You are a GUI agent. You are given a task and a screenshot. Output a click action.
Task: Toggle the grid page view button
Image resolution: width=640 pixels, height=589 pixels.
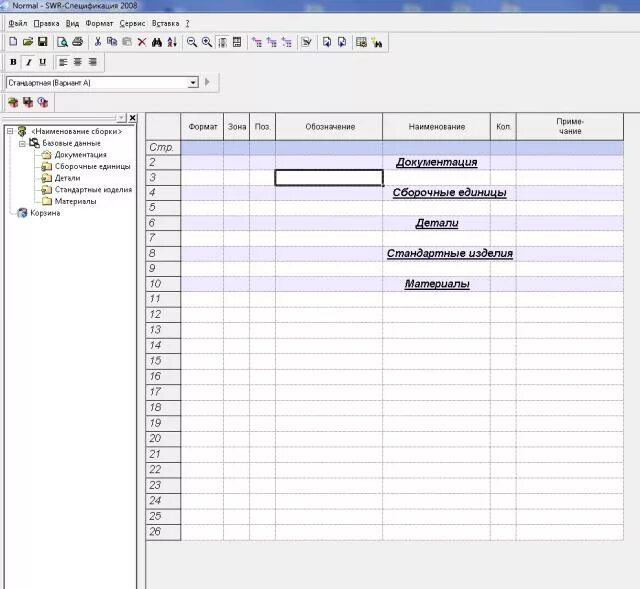(237, 42)
